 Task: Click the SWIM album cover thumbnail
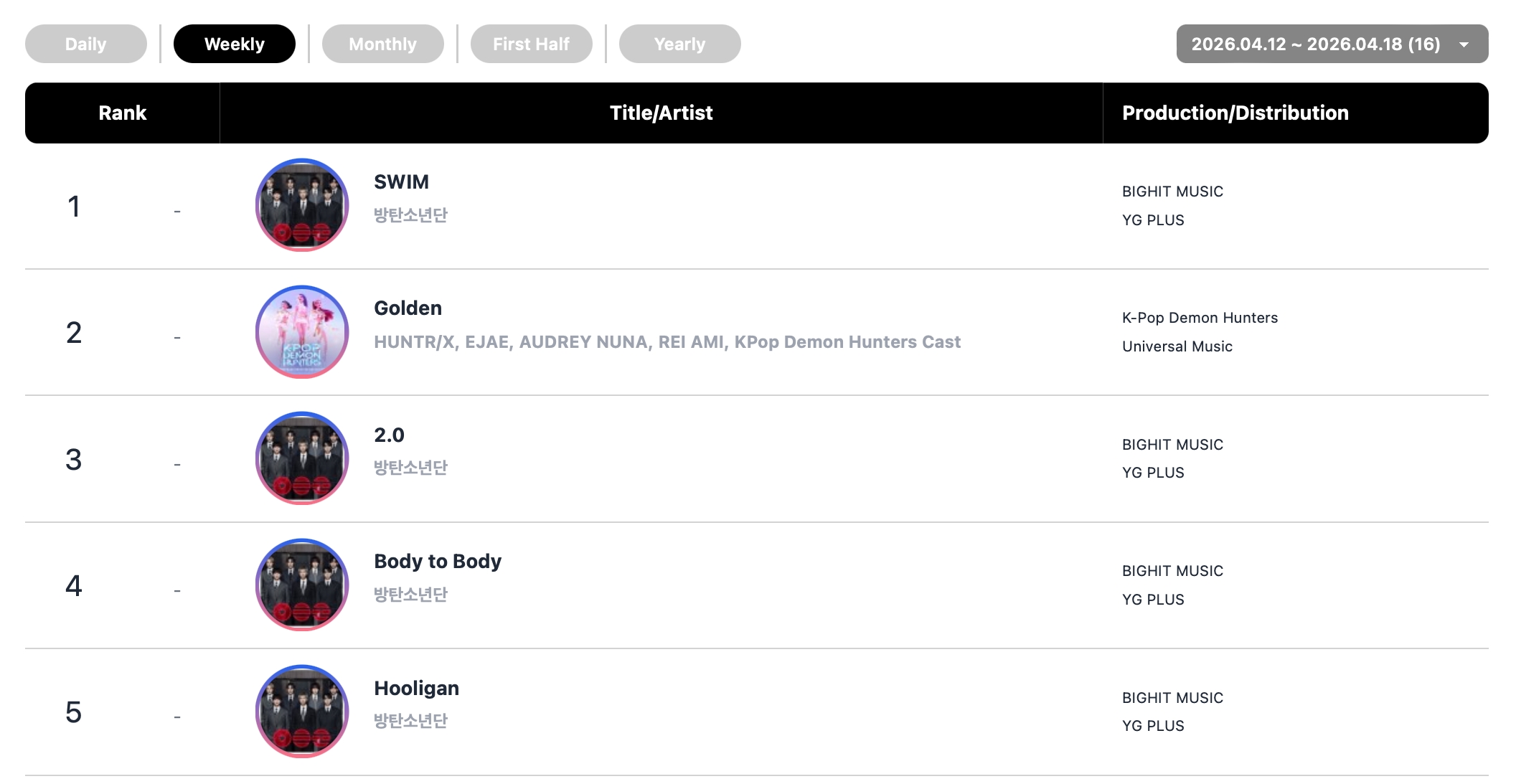pyautogui.click(x=302, y=205)
